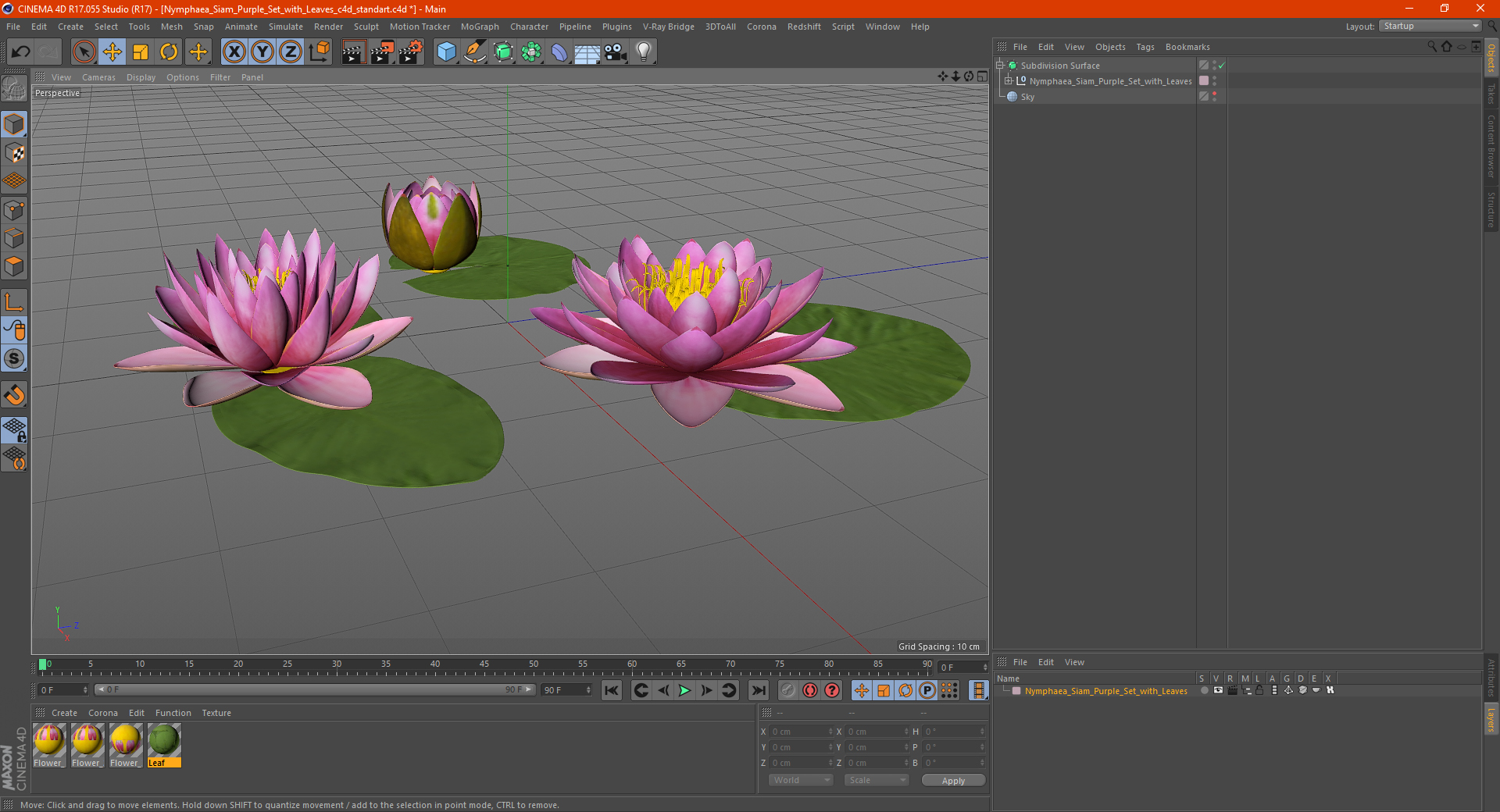Switch to Content Browser side tab
1500x812 pixels.
point(1491,146)
